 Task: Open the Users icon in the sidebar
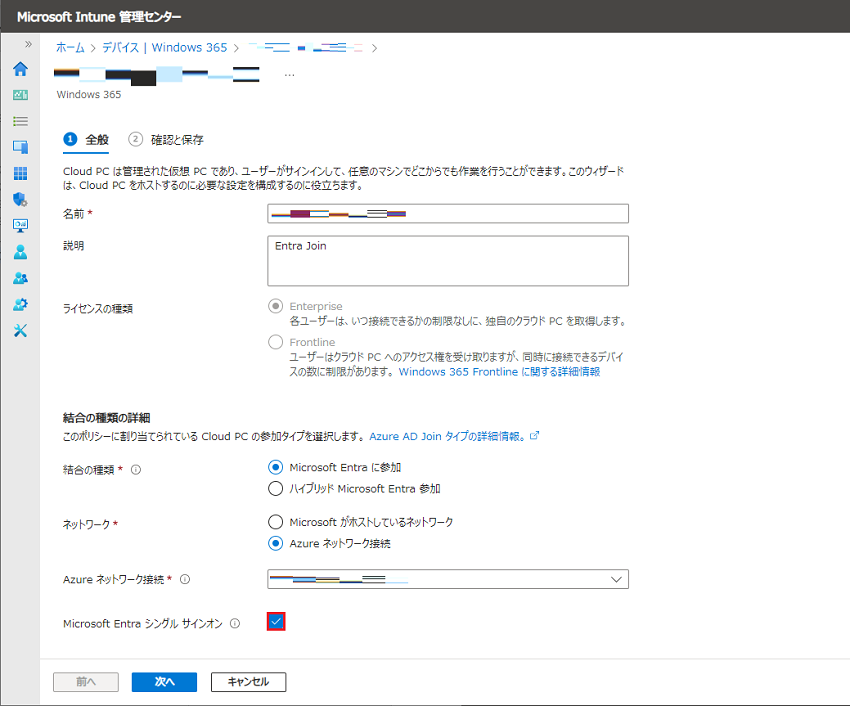tap(20, 252)
